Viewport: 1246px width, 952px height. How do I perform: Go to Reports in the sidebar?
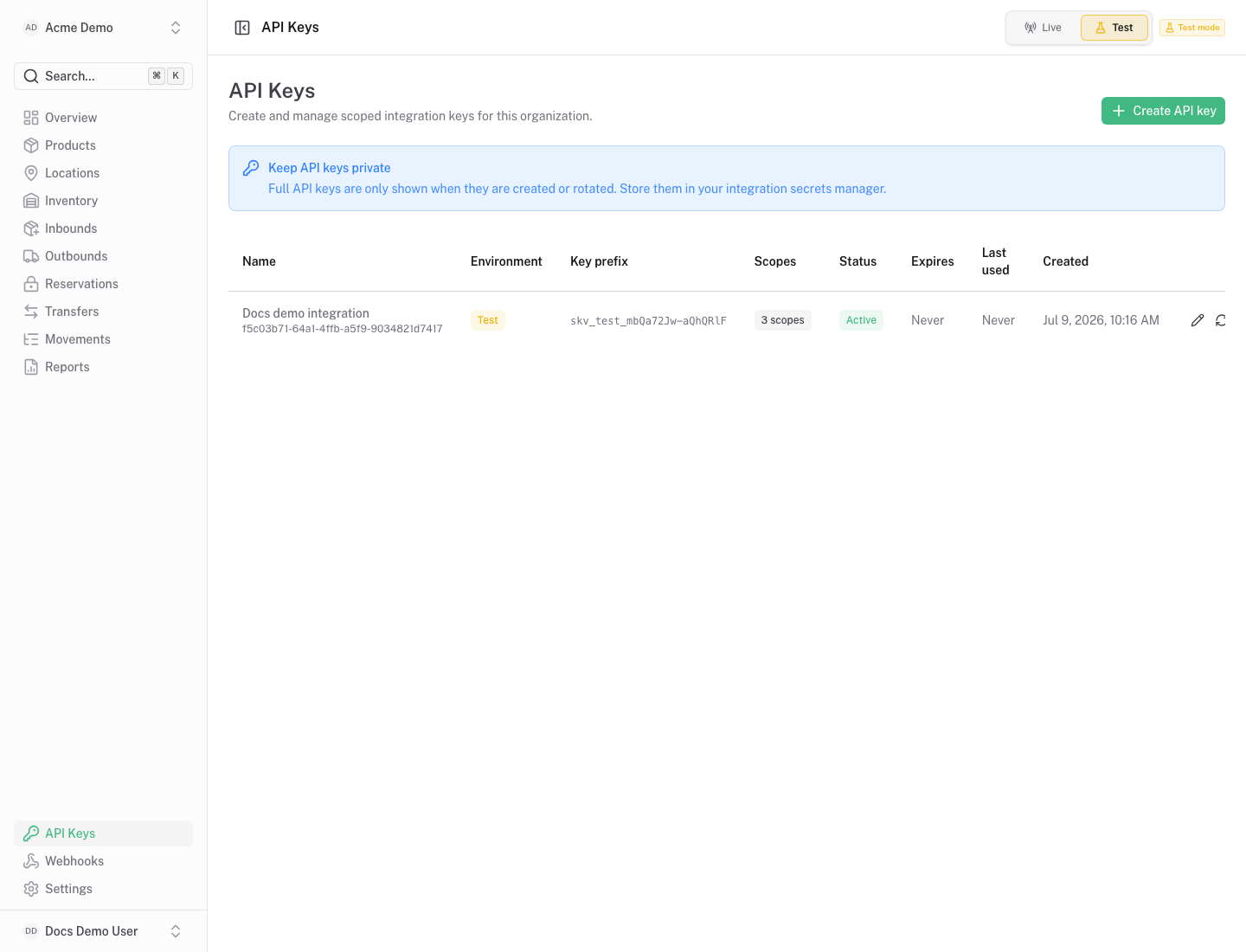click(104, 367)
